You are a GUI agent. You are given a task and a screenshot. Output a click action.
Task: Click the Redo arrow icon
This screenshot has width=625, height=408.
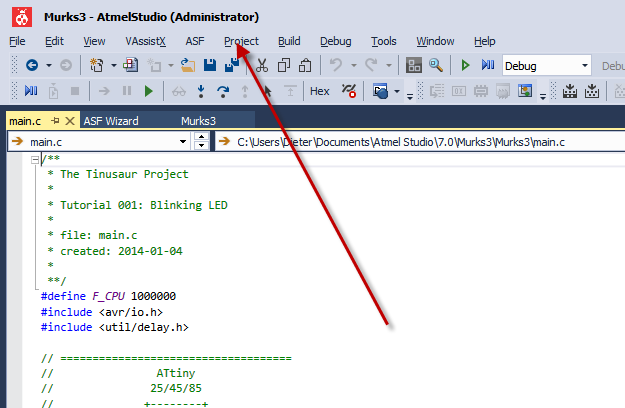click(371, 65)
